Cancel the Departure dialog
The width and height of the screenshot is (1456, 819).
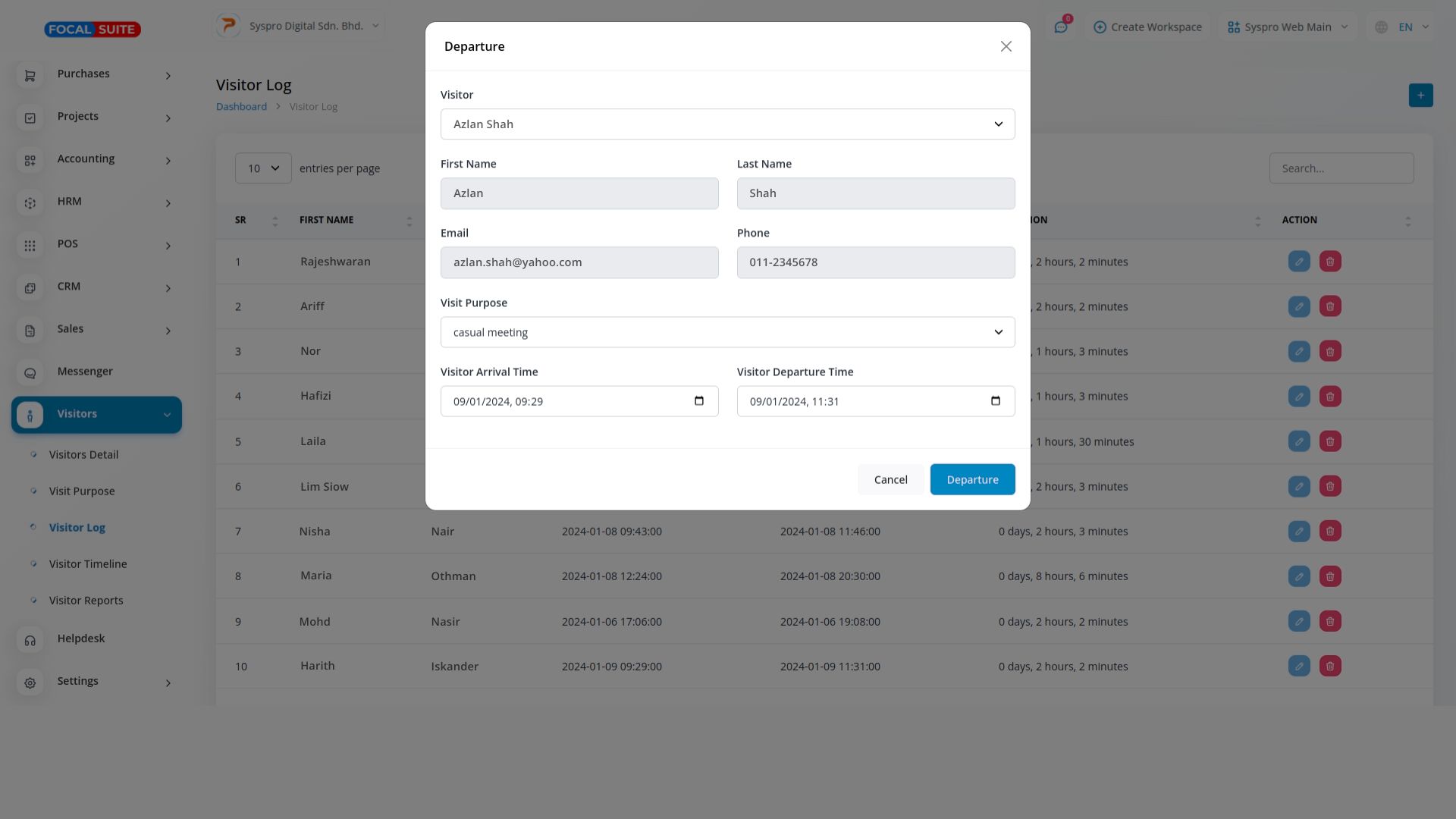tap(890, 479)
